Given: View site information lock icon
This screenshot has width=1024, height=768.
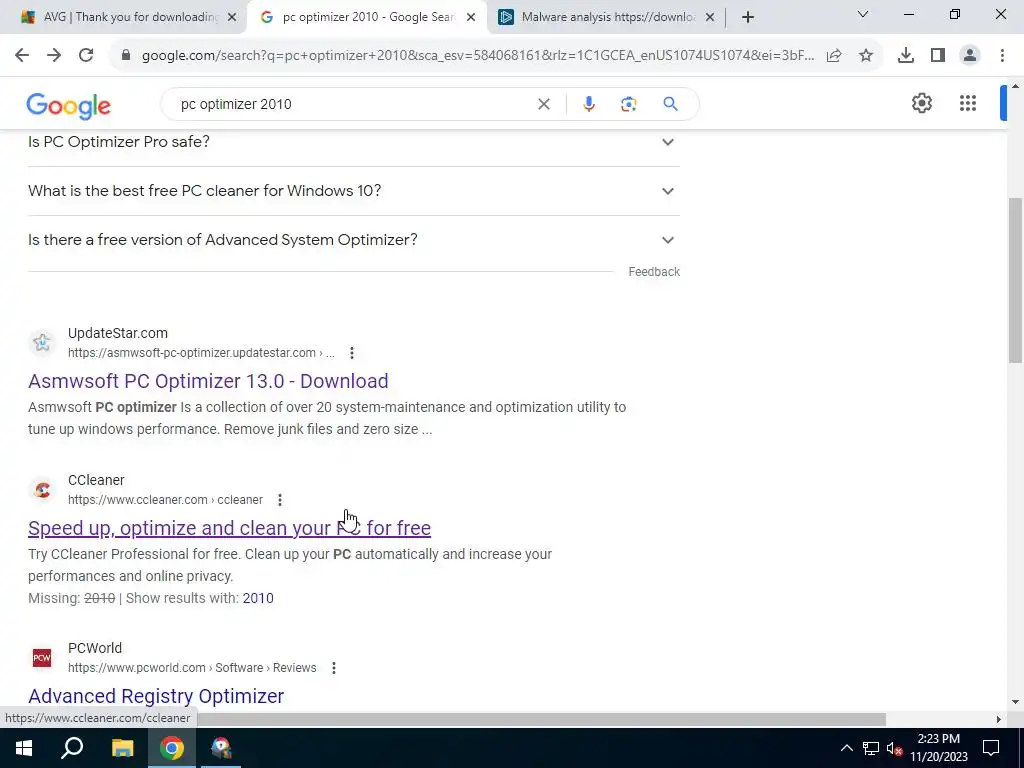Looking at the screenshot, I should (126, 56).
